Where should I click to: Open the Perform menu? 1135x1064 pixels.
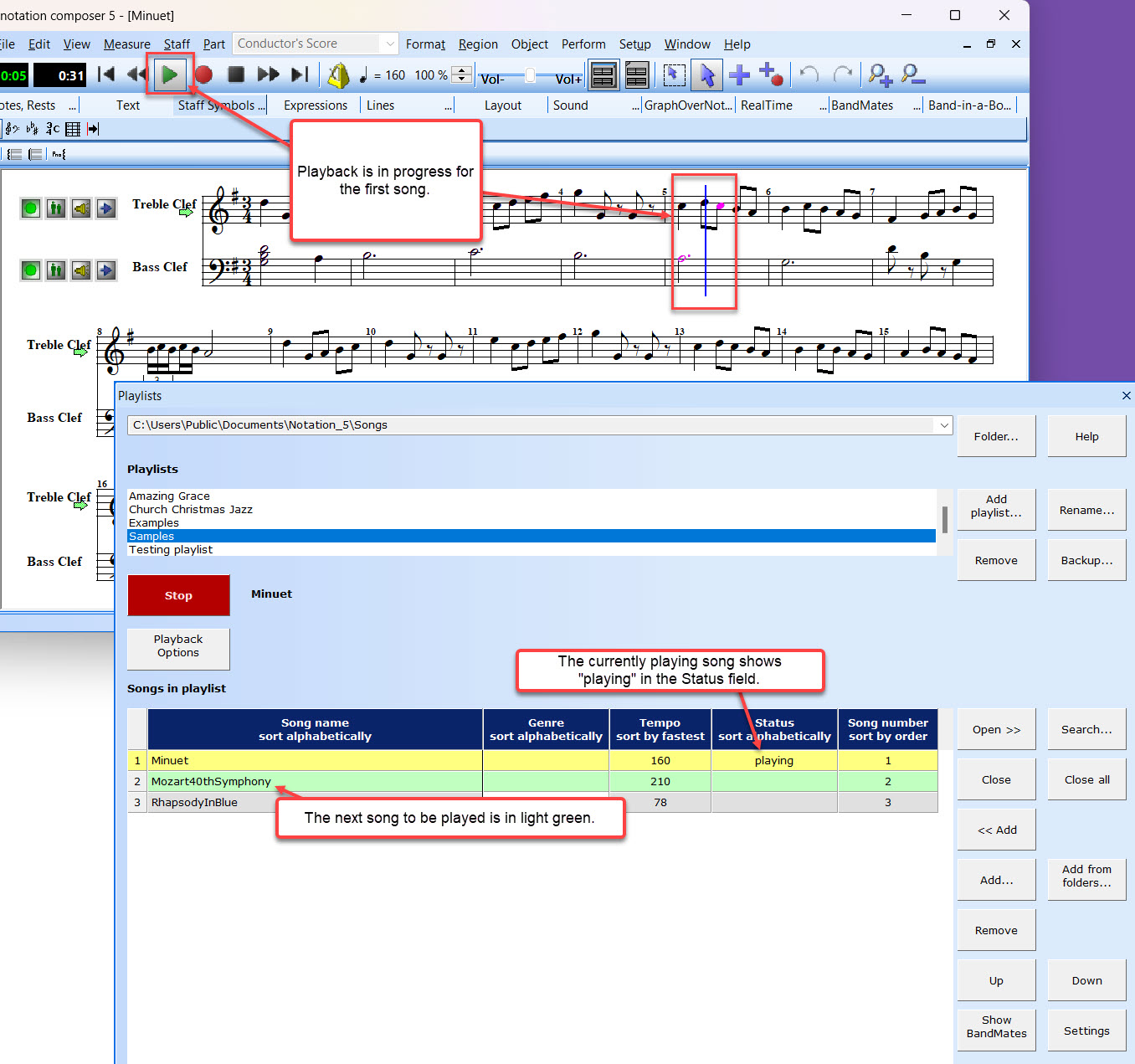[x=583, y=44]
